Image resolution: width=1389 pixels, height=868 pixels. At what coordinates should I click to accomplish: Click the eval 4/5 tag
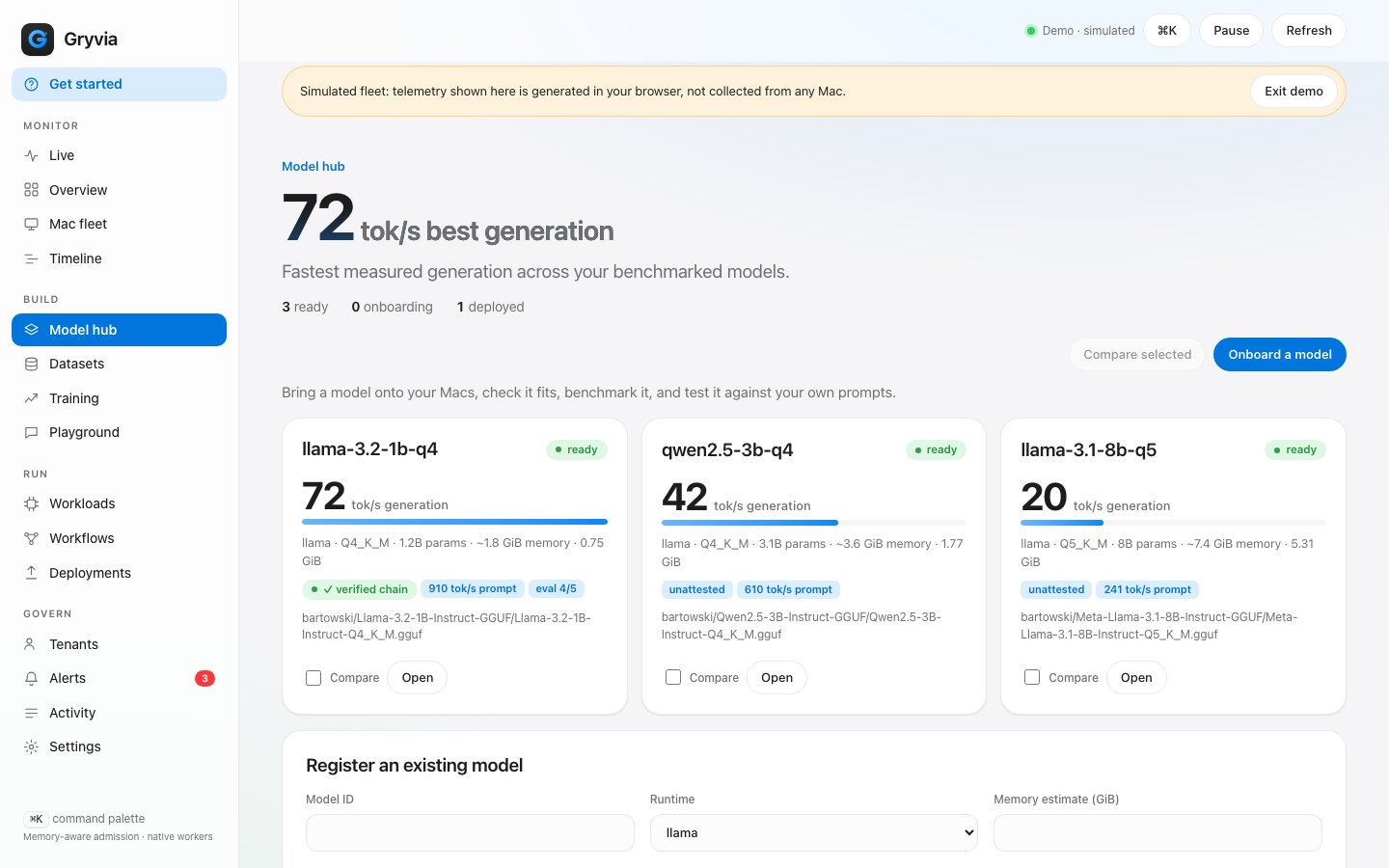coord(556,588)
